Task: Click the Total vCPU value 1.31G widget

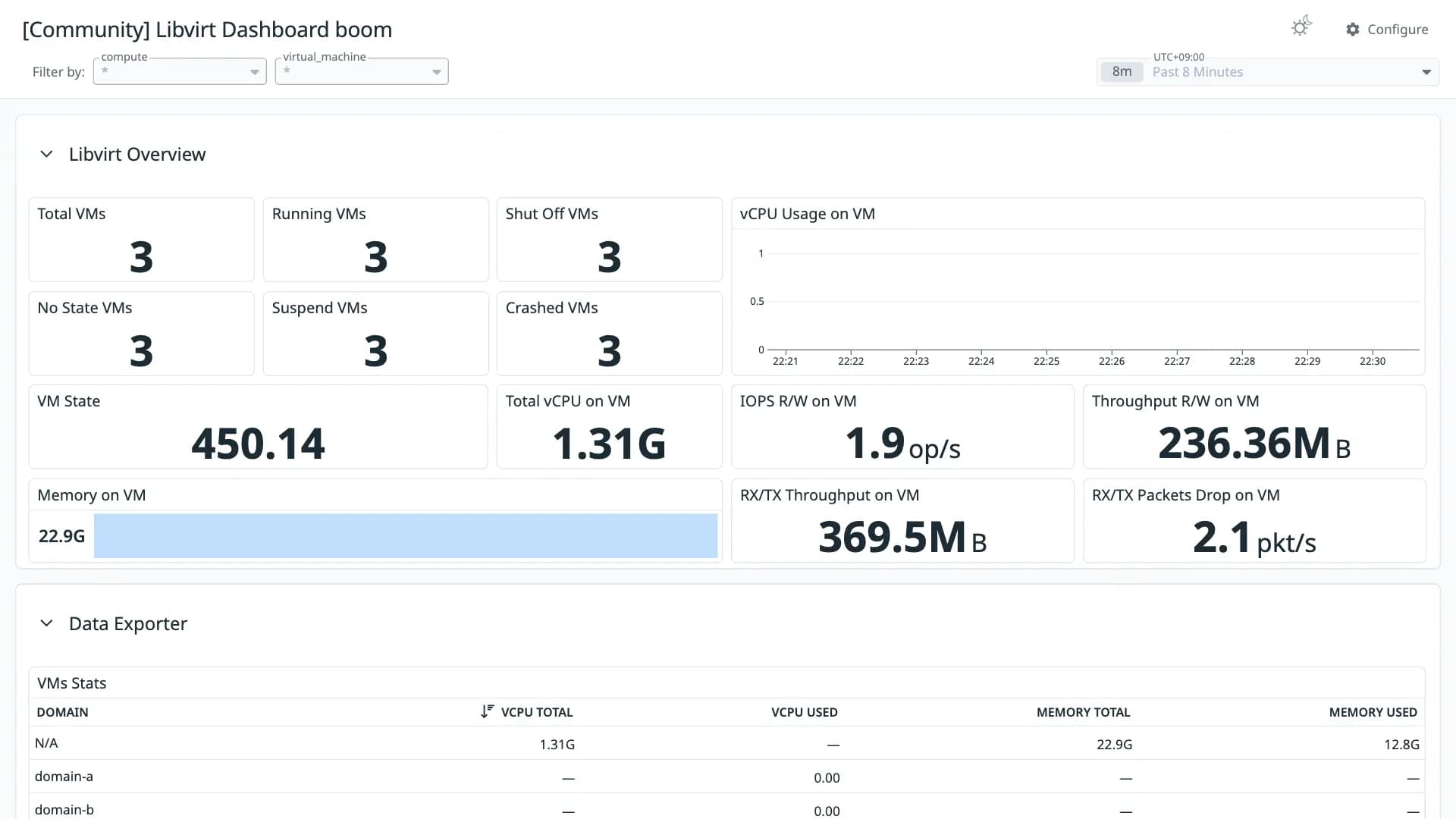Action: (609, 444)
